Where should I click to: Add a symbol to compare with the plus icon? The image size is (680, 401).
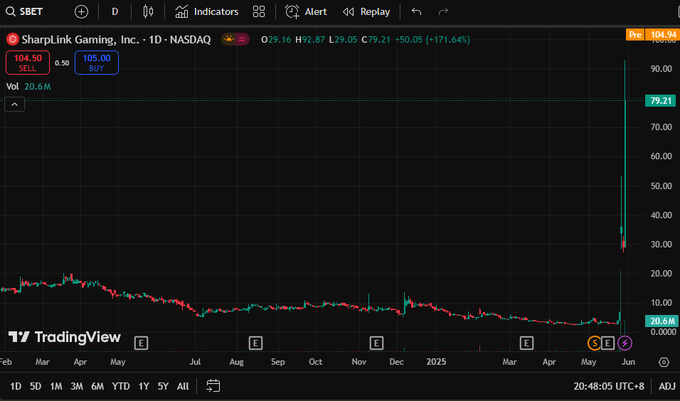(x=81, y=12)
